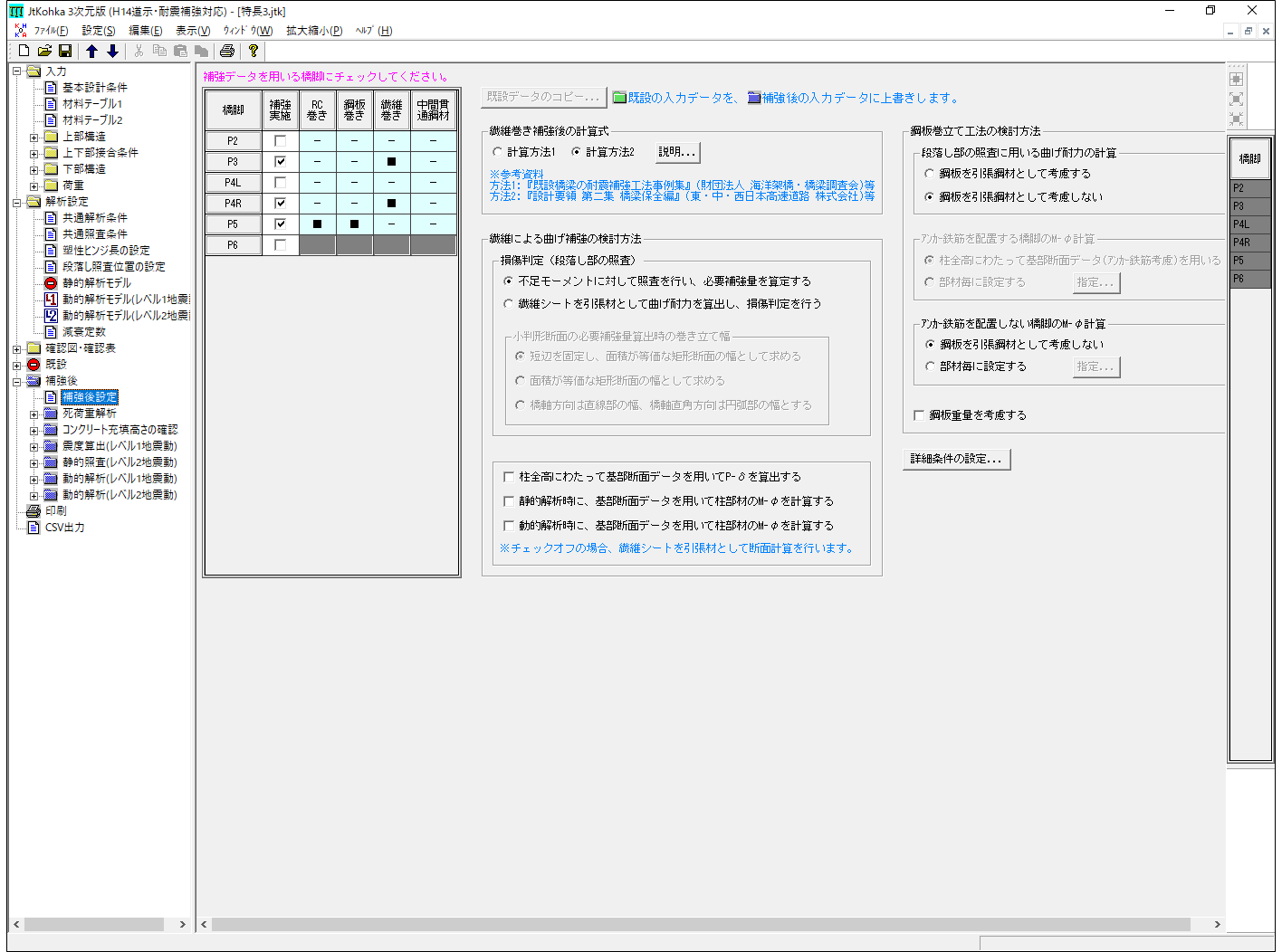Select the 計算方法1 radio button
This screenshot has width=1282, height=952.
point(498,152)
